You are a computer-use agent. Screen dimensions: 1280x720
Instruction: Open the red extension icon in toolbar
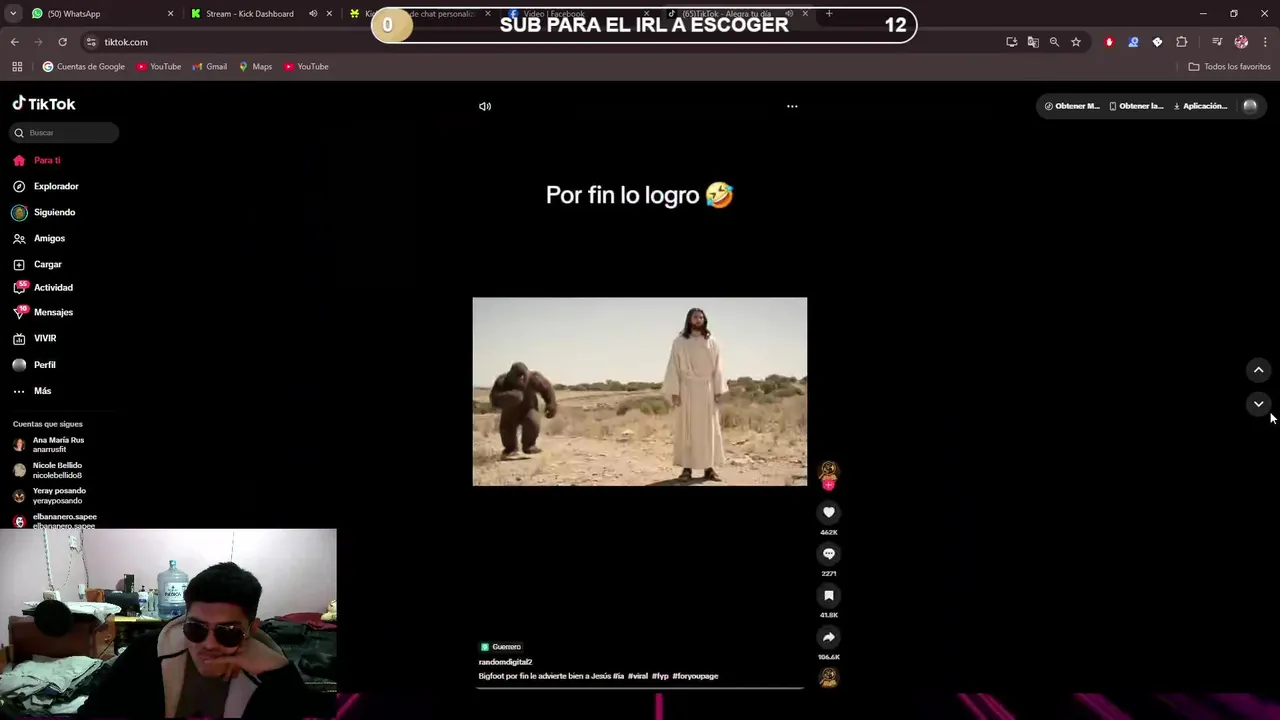[1109, 42]
